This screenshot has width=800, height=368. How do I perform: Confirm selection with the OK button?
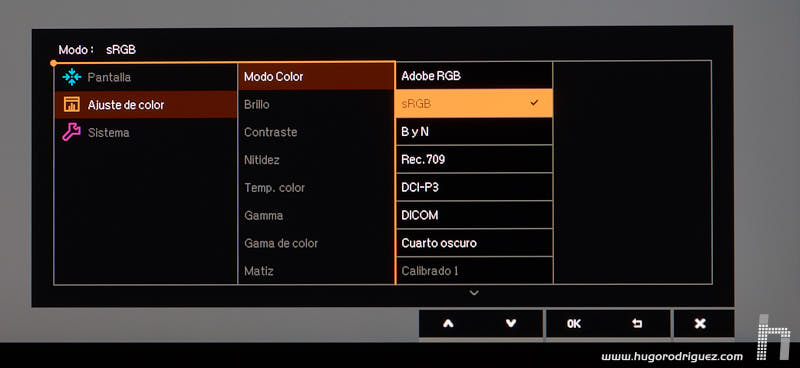[x=574, y=324]
